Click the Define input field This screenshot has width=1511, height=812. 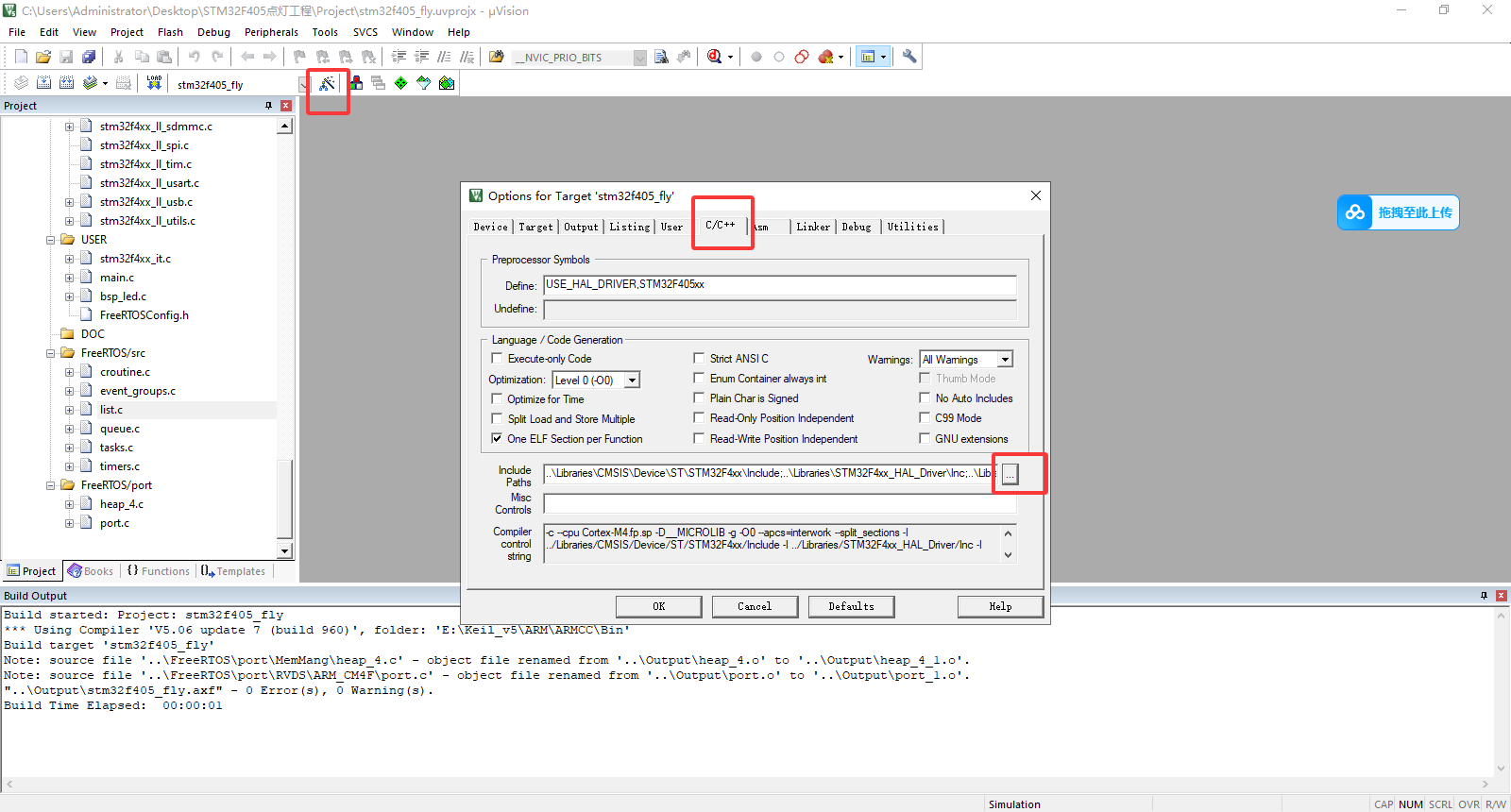coord(780,285)
